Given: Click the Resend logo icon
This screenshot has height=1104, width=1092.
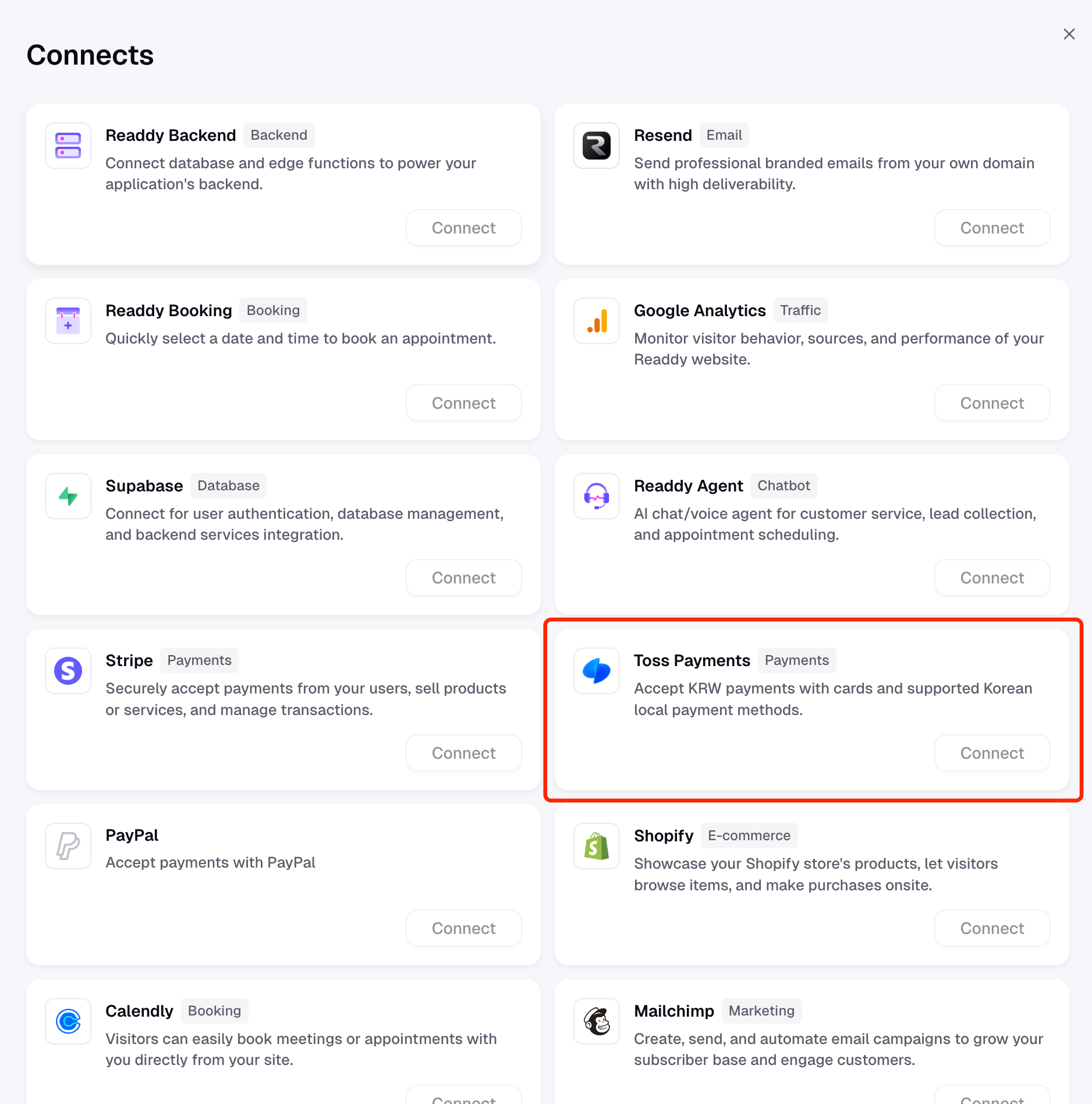Looking at the screenshot, I should [x=597, y=146].
